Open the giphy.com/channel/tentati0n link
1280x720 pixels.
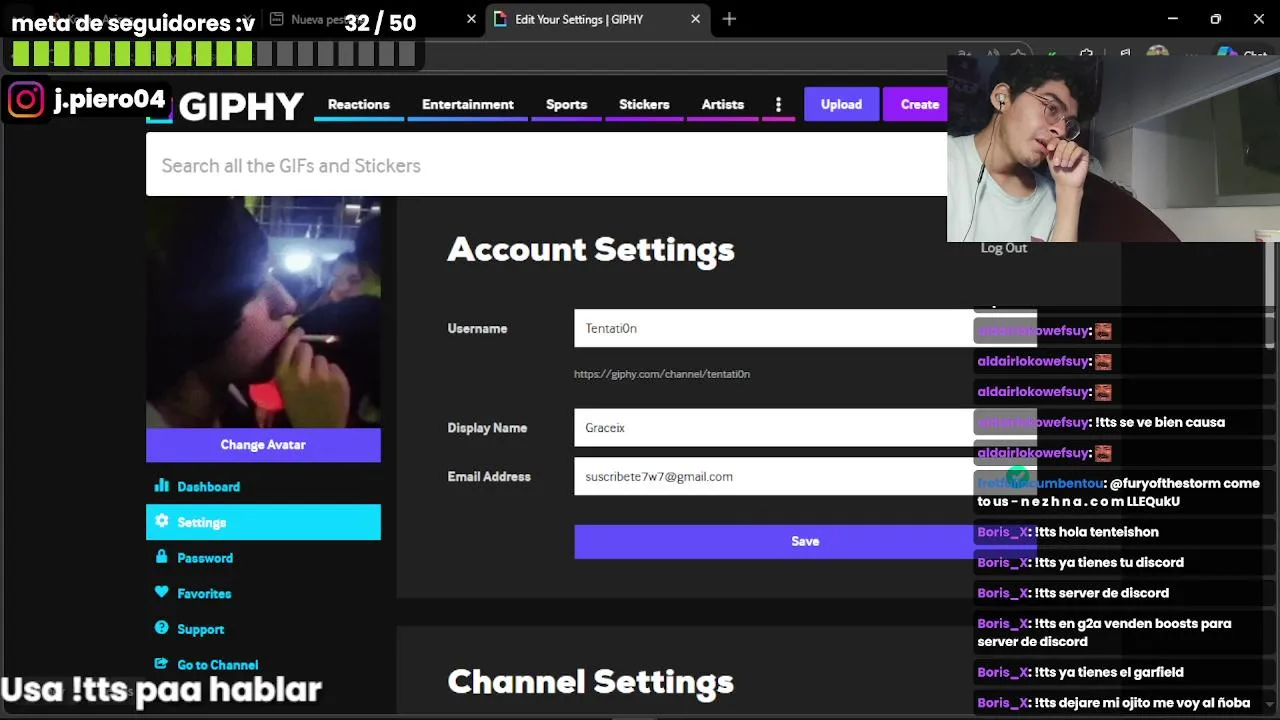pyautogui.click(x=662, y=374)
